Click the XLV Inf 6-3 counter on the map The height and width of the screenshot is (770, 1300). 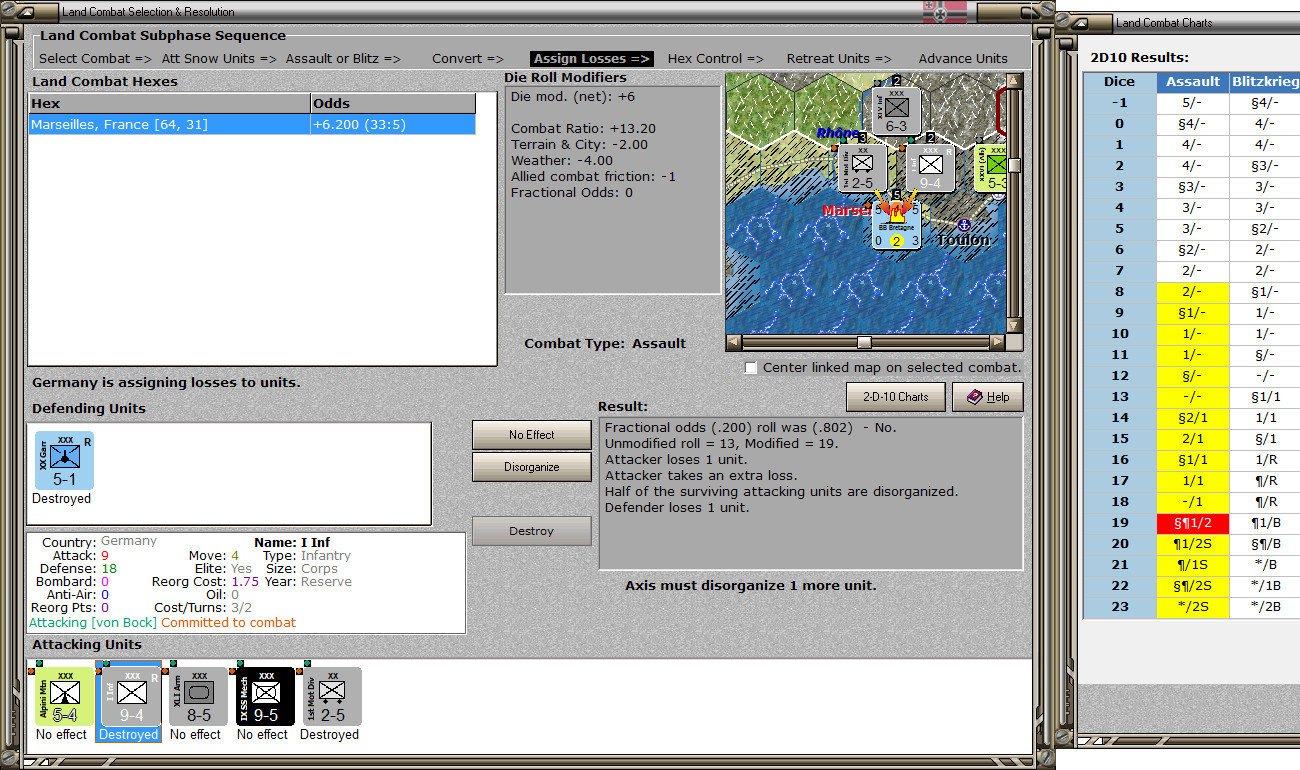(x=896, y=111)
